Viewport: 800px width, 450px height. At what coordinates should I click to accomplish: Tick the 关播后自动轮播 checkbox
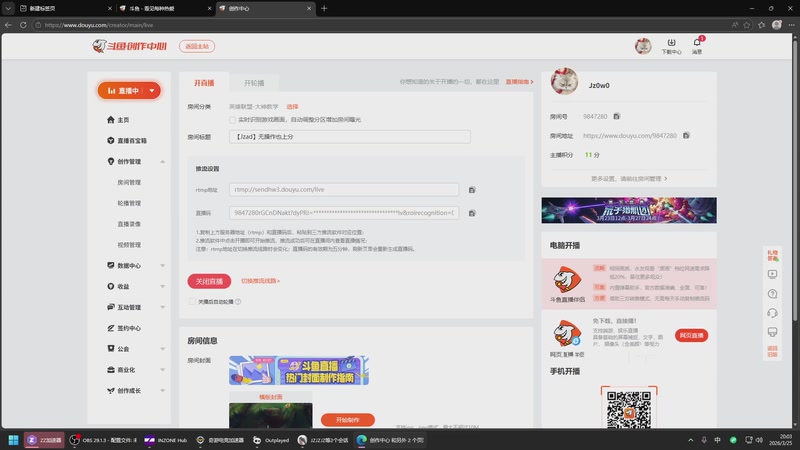point(192,302)
